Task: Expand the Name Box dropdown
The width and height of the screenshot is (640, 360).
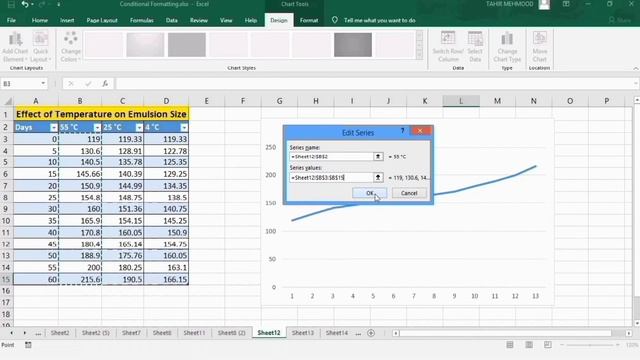Action: point(43,83)
